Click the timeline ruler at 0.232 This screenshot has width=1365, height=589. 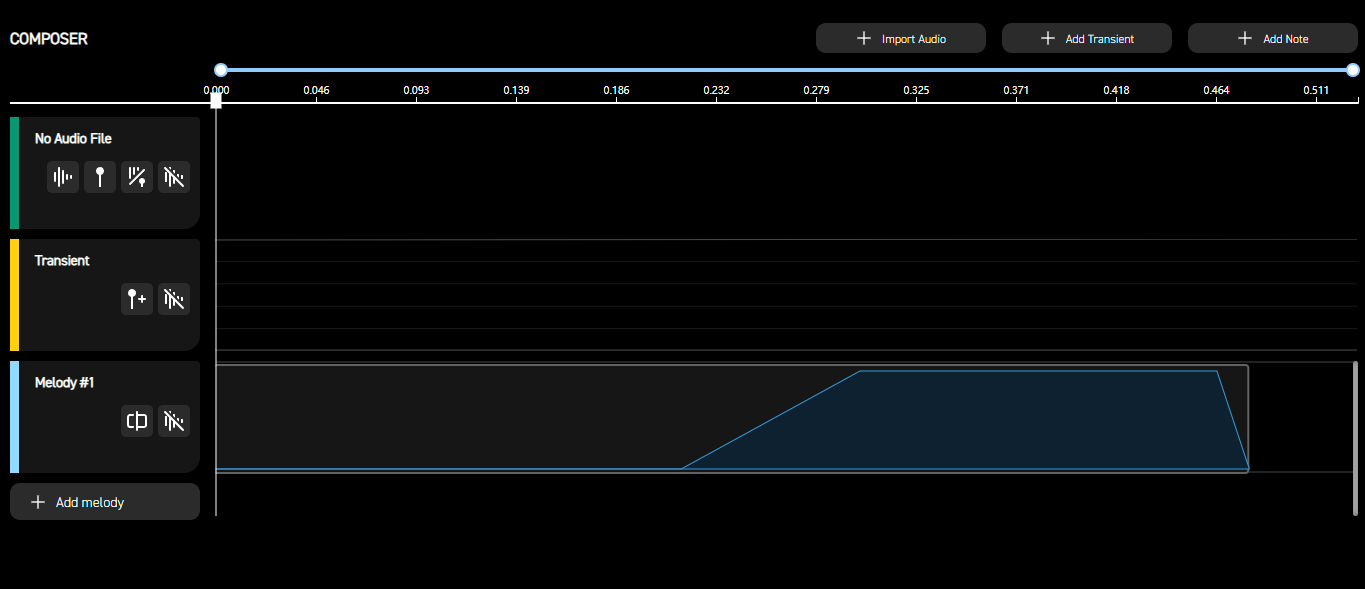point(716,90)
